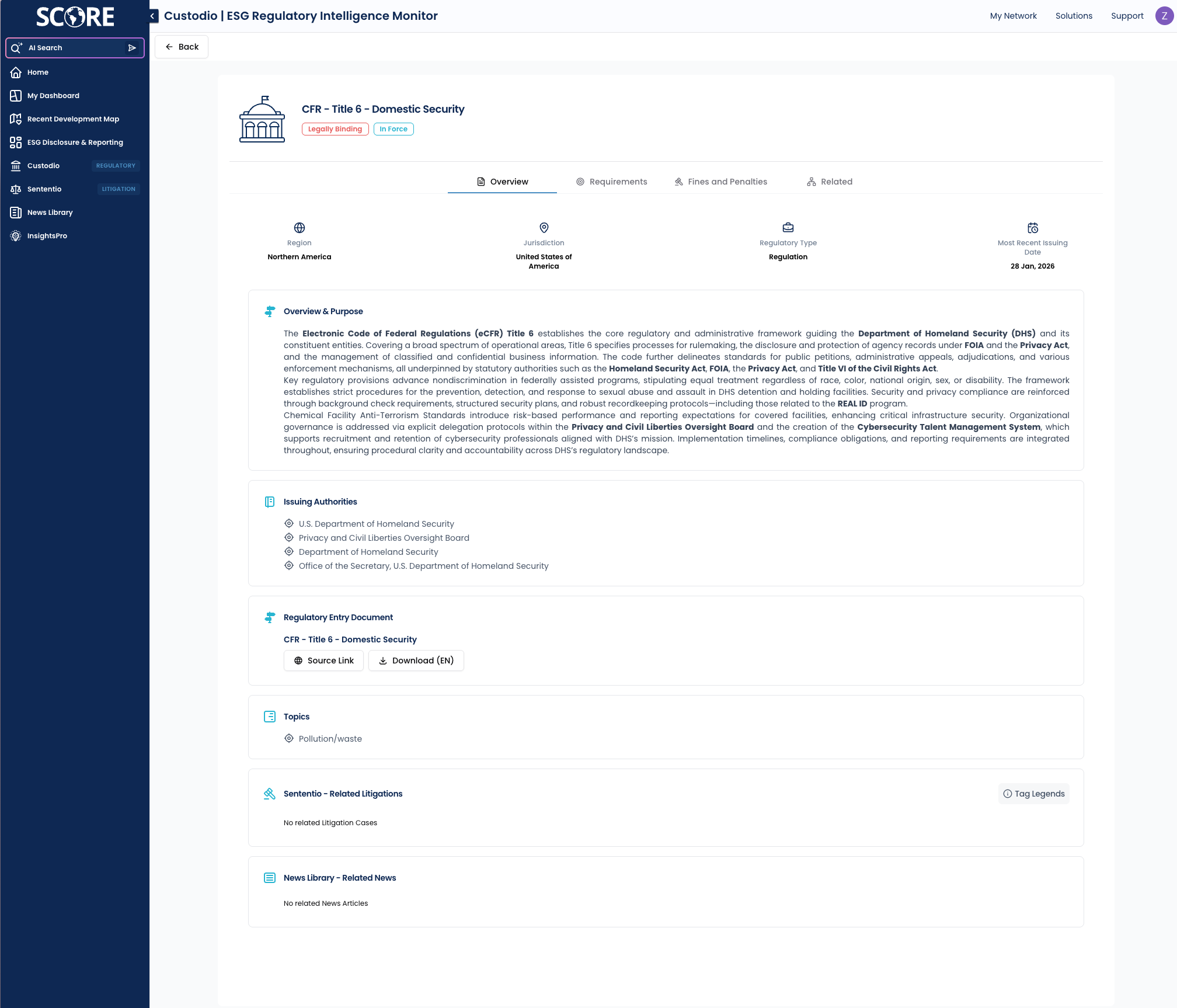Open the Source Link
This screenshot has width=1177, height=1008.
(323, 661)
